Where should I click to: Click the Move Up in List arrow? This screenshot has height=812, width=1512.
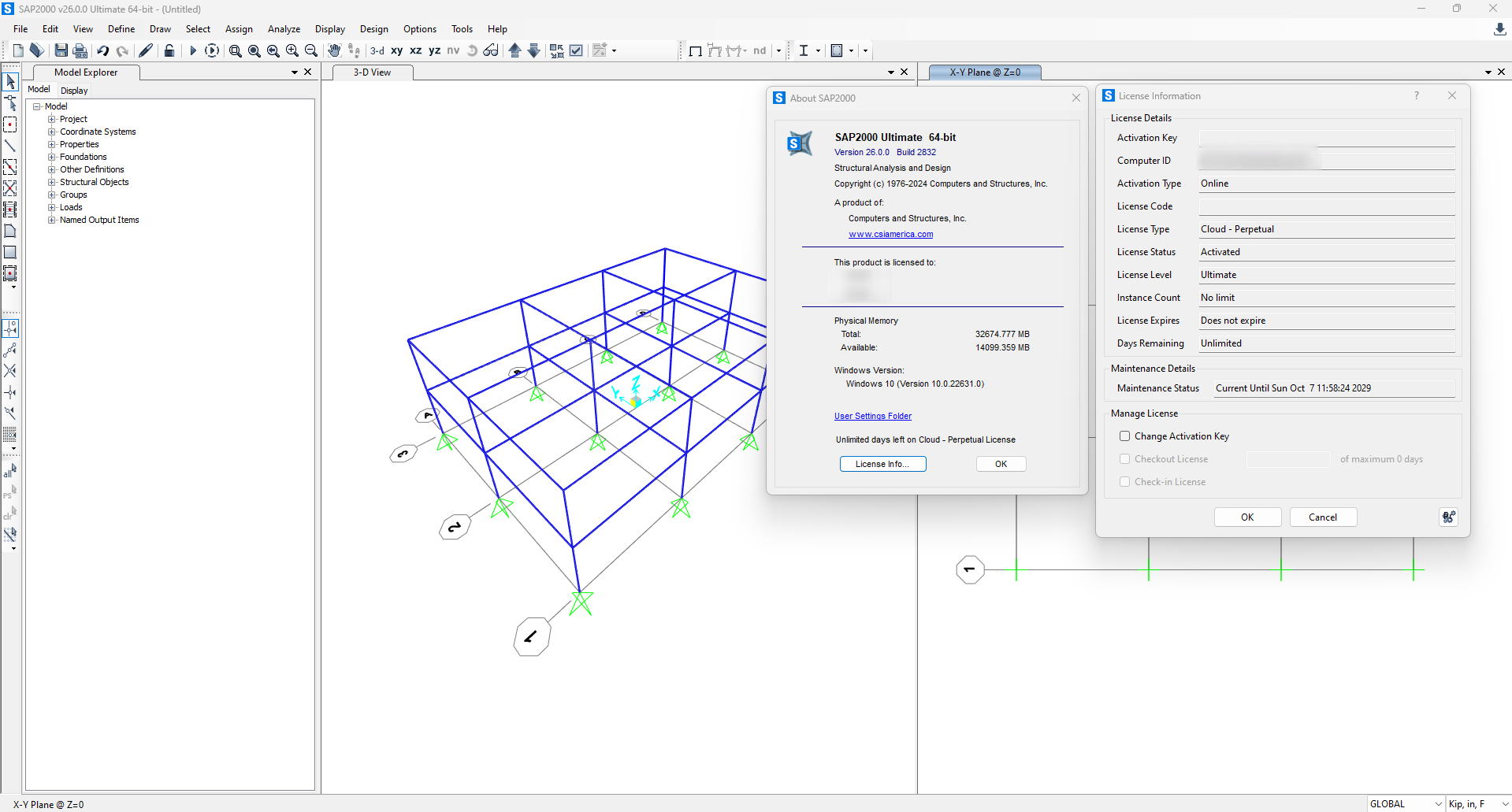point(515,50)
